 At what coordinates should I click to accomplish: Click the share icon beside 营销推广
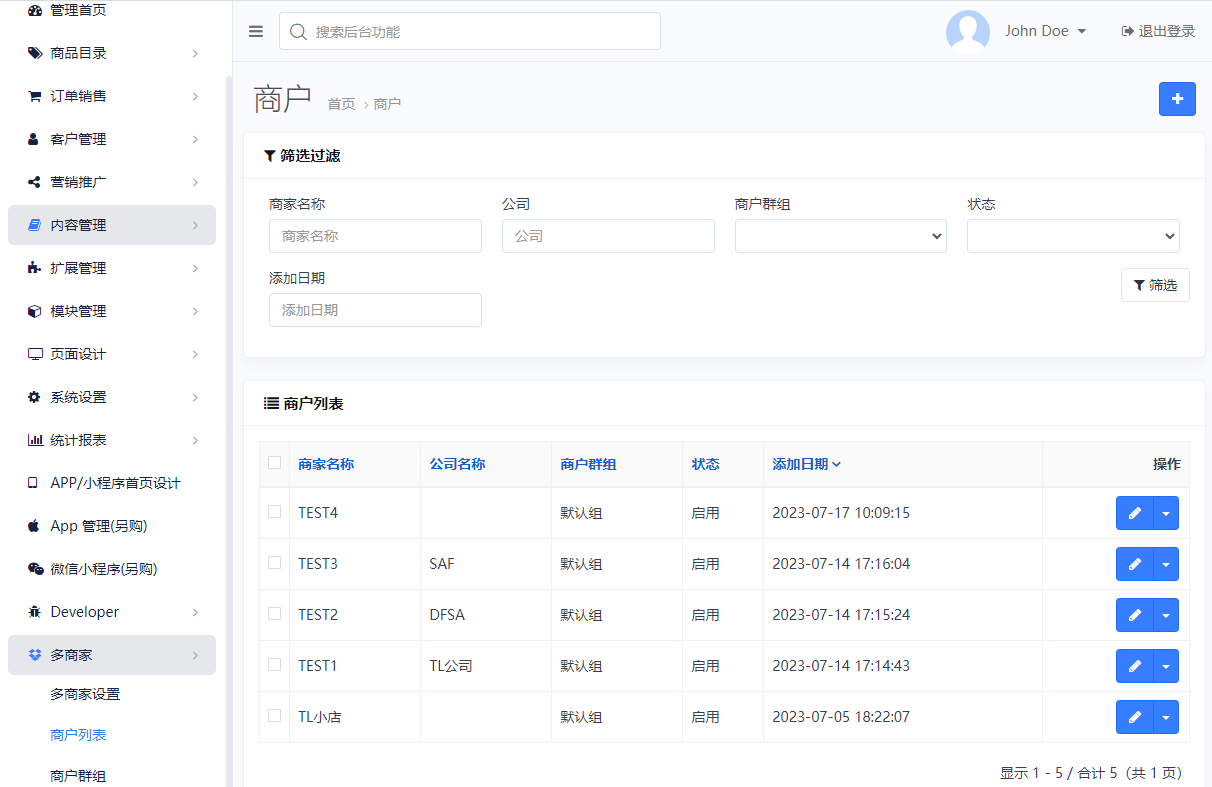click(35, 182)
